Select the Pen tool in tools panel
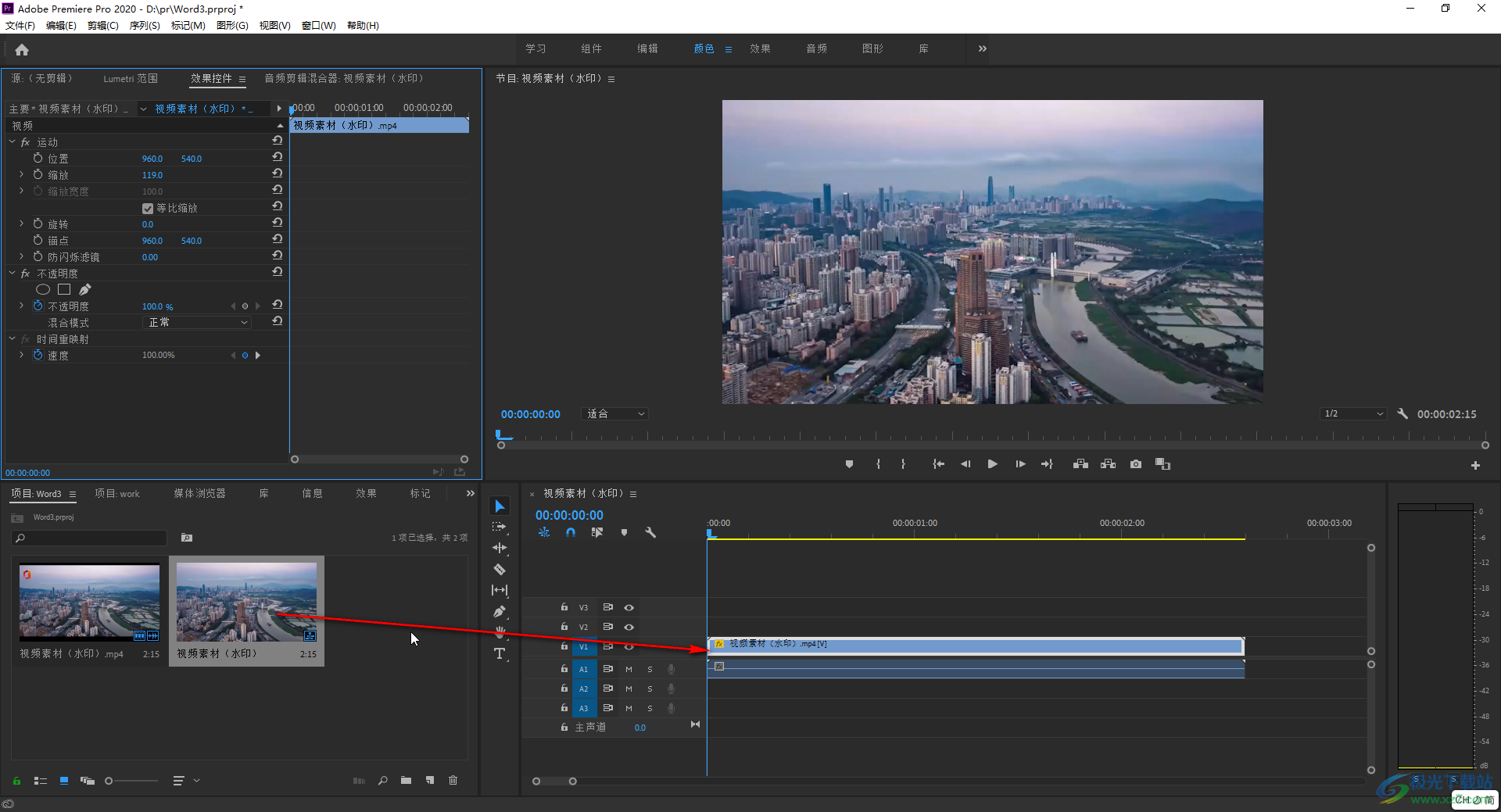 500,611
